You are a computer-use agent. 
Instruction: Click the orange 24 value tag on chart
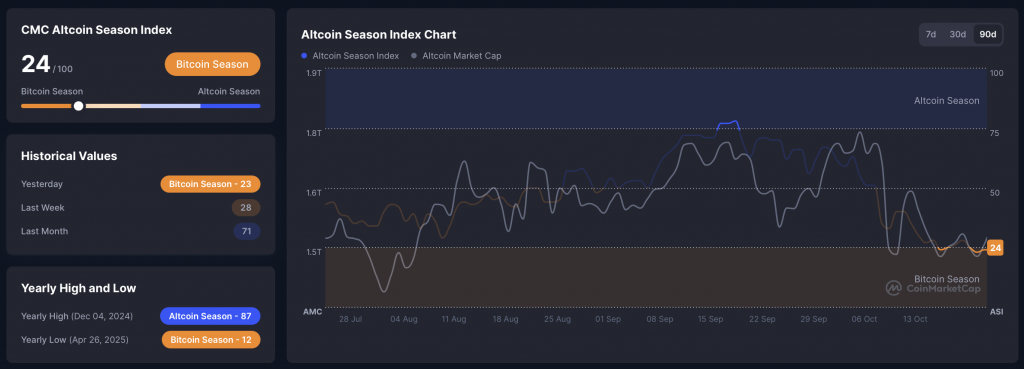point(995,248)
